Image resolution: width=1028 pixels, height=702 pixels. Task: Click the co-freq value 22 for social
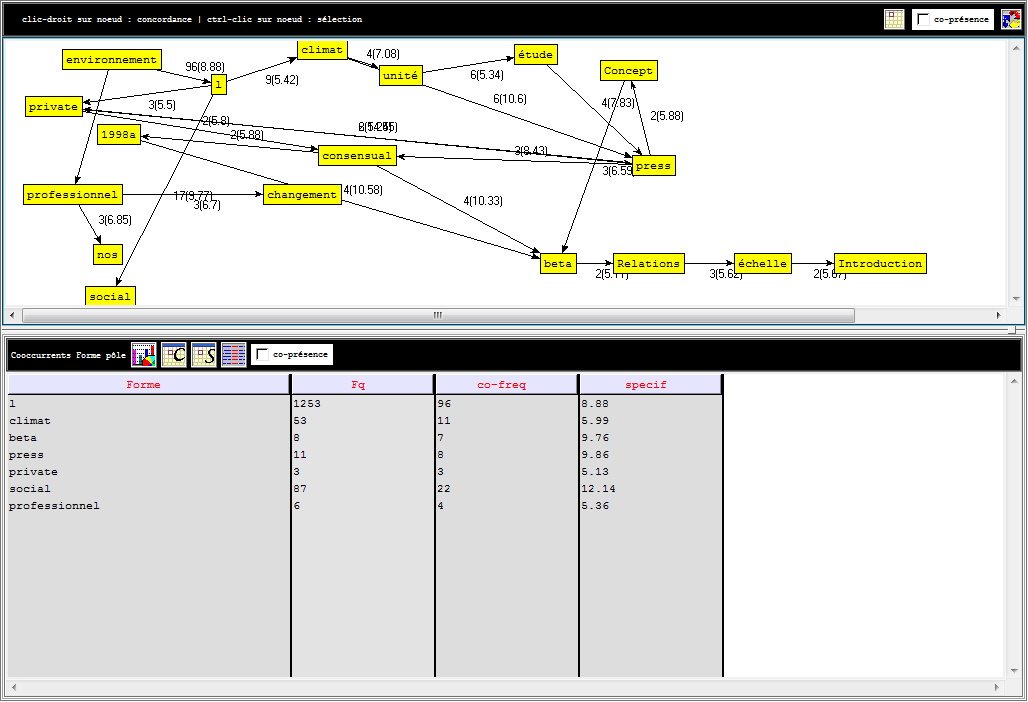[x=445, y=489]
